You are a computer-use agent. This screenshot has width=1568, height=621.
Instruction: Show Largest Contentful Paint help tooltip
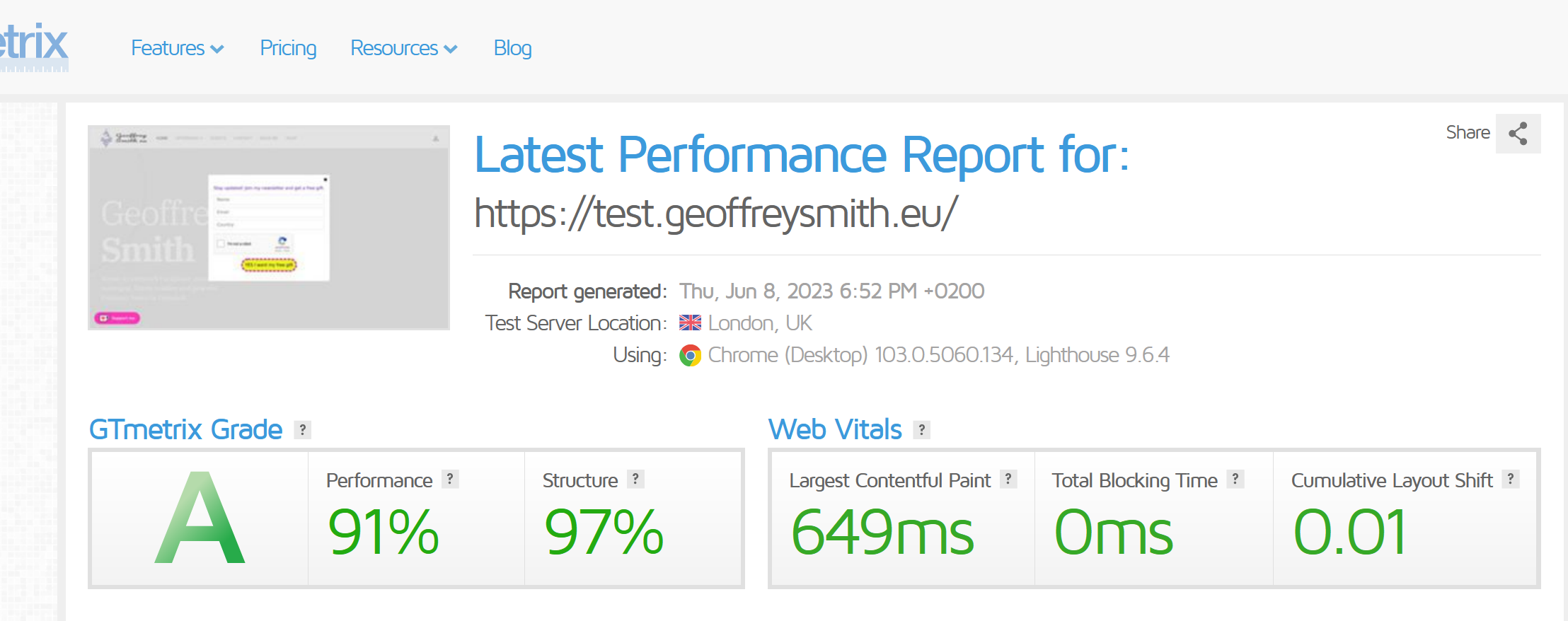click(1008, 479)
